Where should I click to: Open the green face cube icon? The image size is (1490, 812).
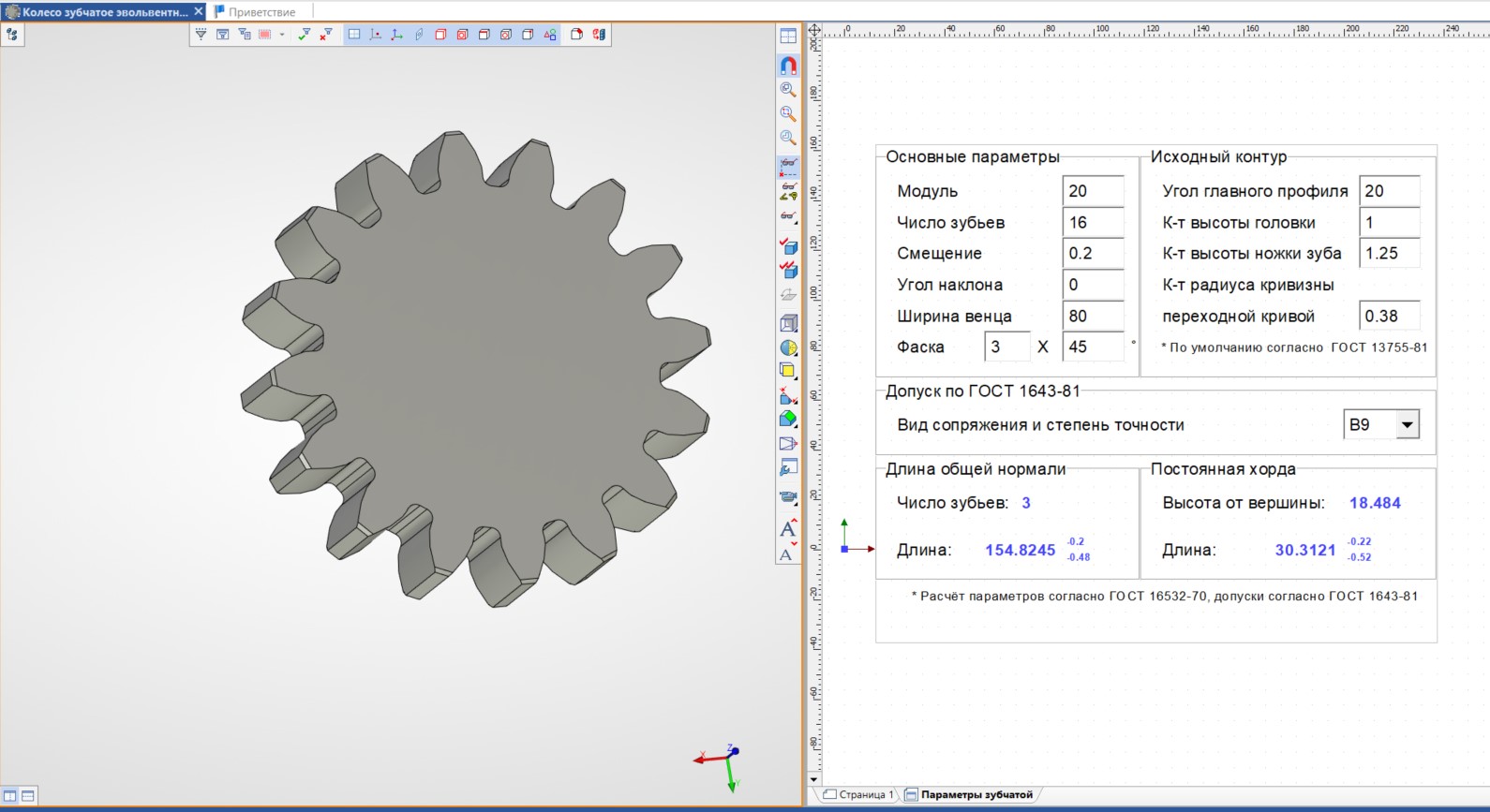click(x=788, y=419)
